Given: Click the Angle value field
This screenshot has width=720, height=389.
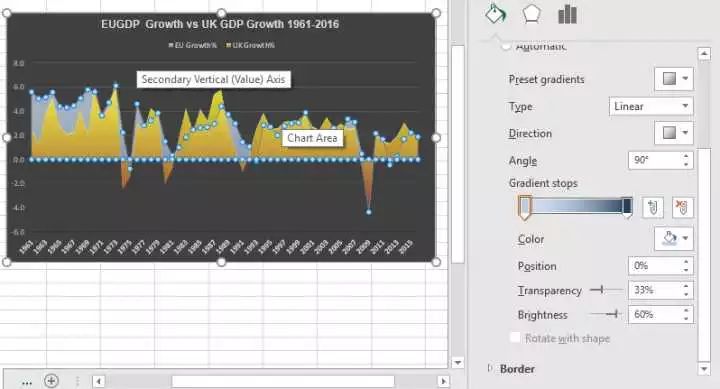Looking at the screenshot, I should [654, 160].
